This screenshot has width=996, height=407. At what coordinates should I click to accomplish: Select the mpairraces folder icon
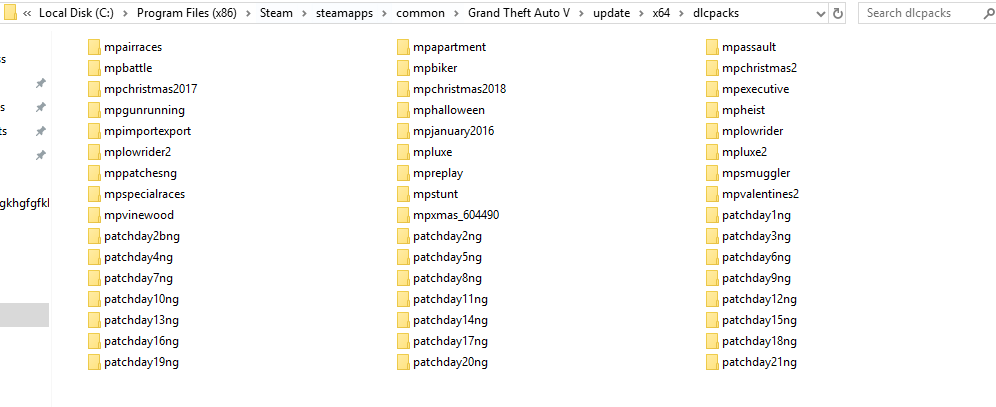[x=94, y=47]
